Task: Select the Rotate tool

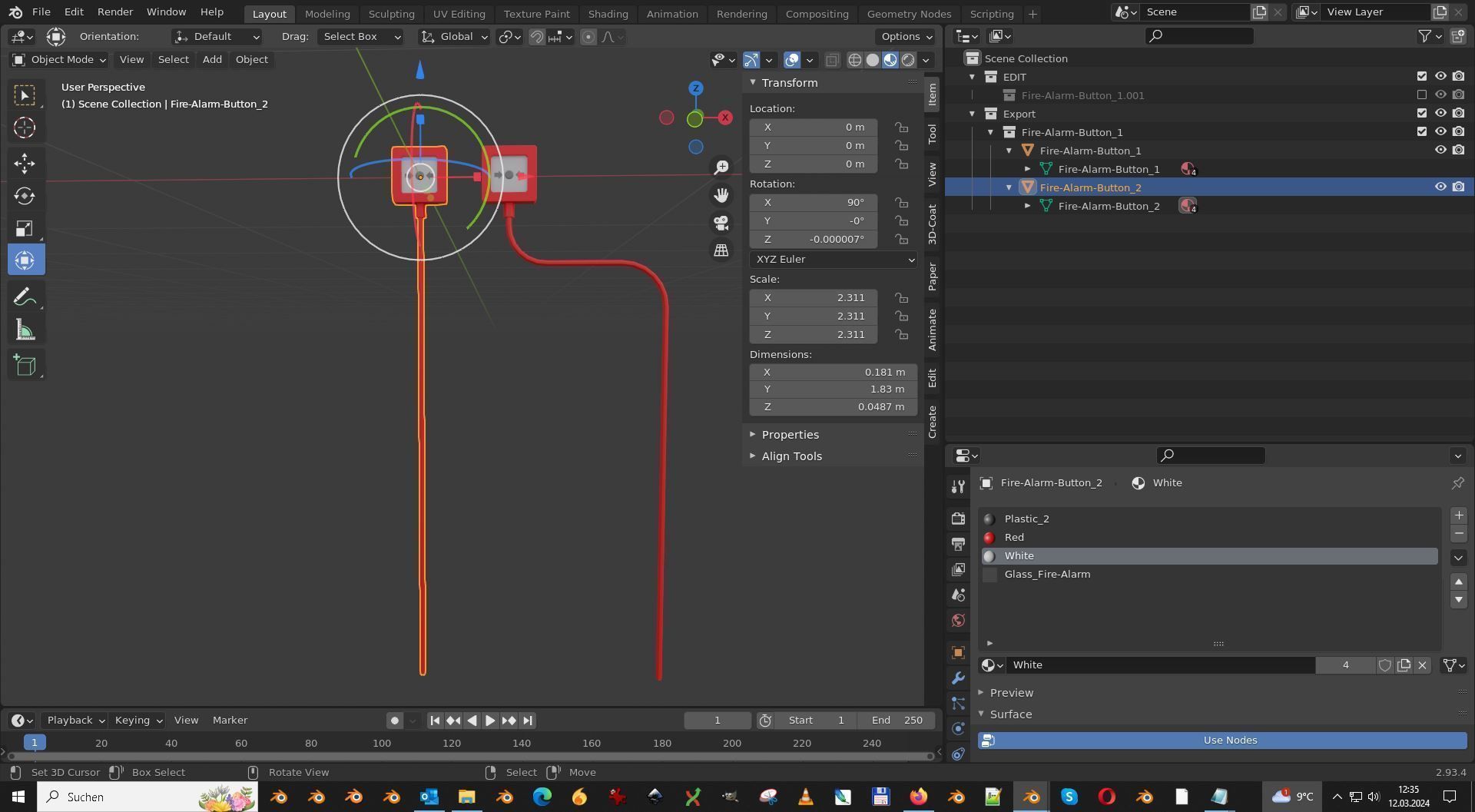Action: [25, 195]
